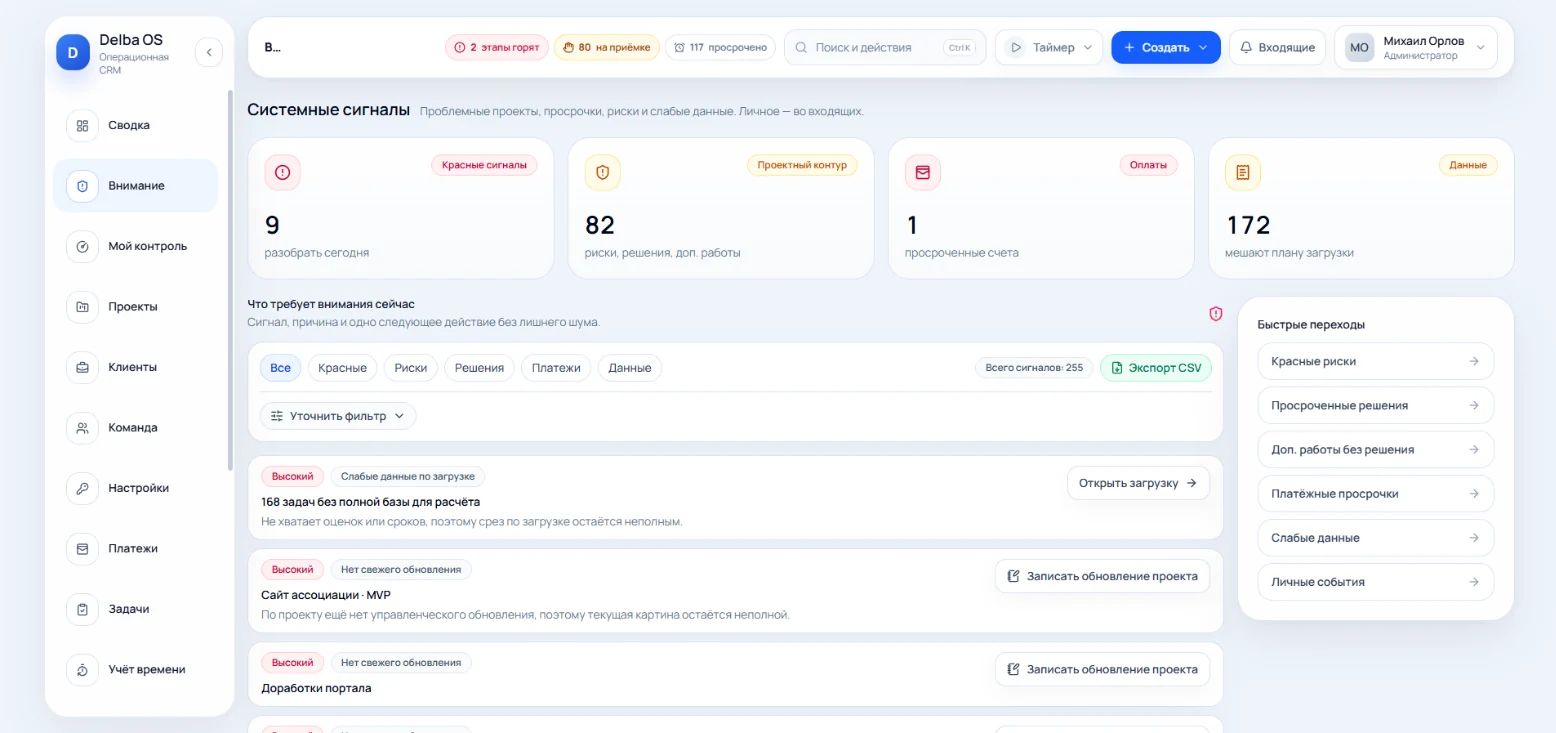Image resolution: width=1556 pixels, height=733 pixels.
Task: Open the Создать dropdown menu
Action: click(x=1166, y=47)
